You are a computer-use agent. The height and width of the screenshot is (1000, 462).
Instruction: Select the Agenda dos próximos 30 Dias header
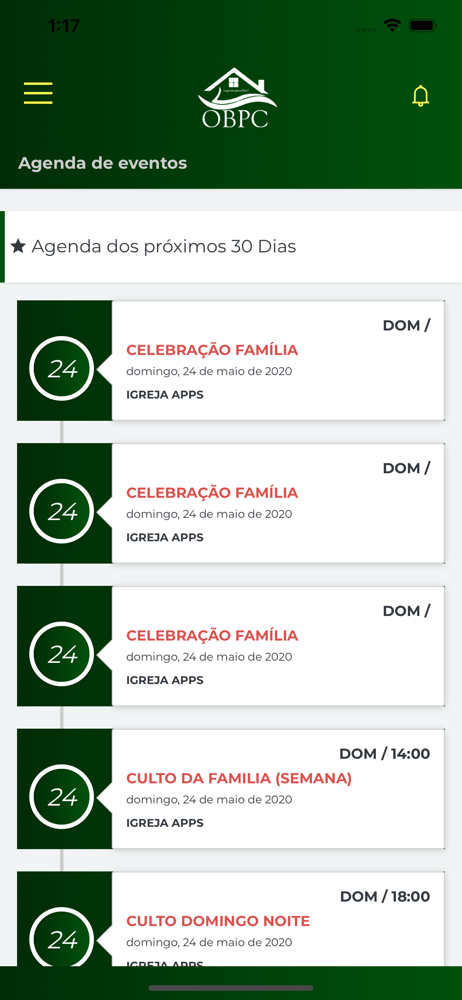[x=231, y=247]
